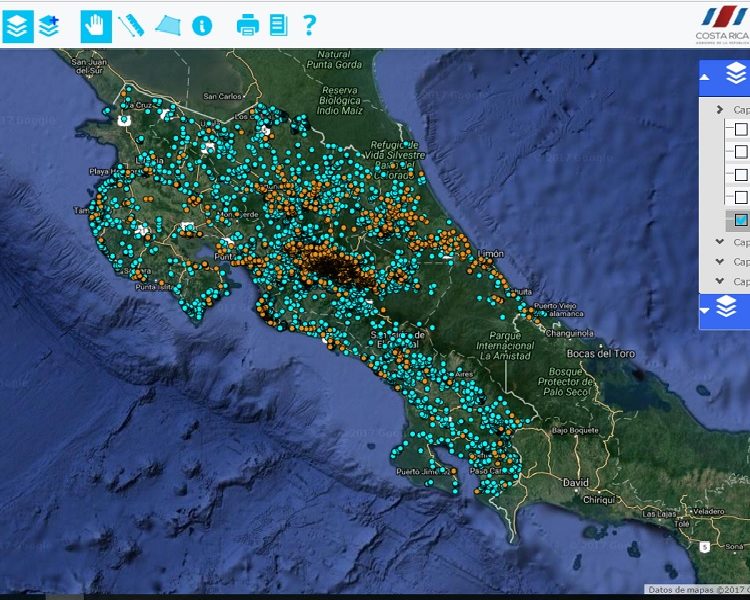
Task: Click the add layer icon with plus
Action: [49, 25]
